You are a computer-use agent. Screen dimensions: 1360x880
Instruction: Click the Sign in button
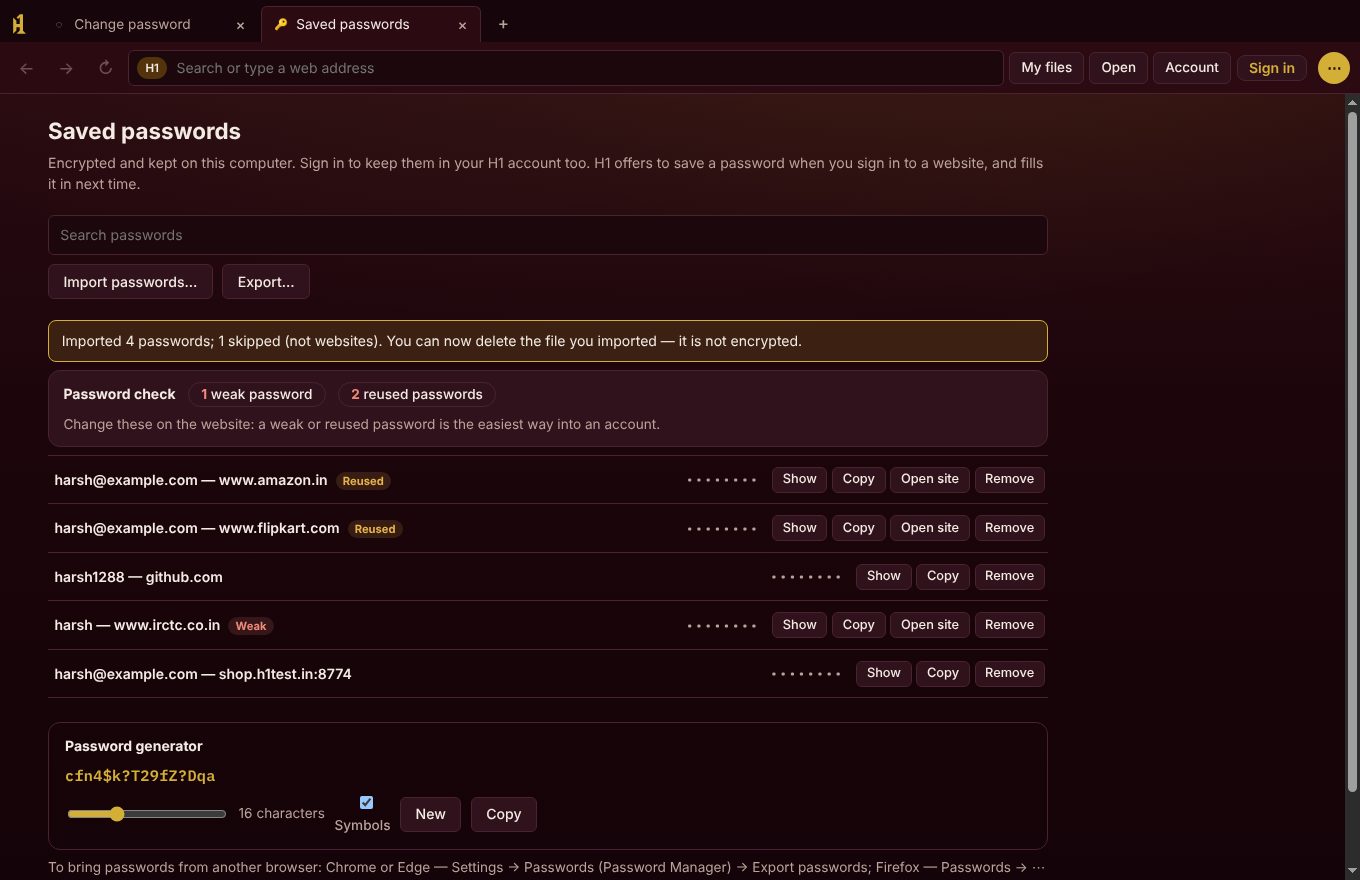point(1272,68)
